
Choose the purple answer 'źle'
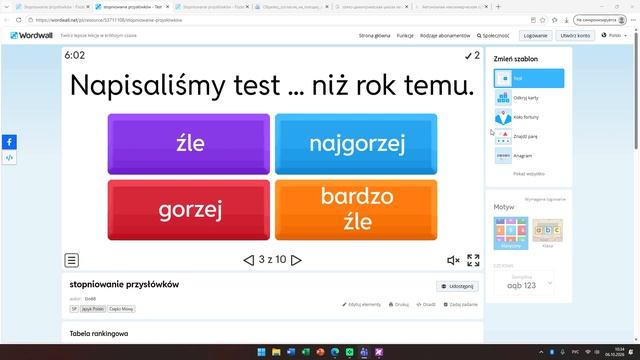[189, 144]
